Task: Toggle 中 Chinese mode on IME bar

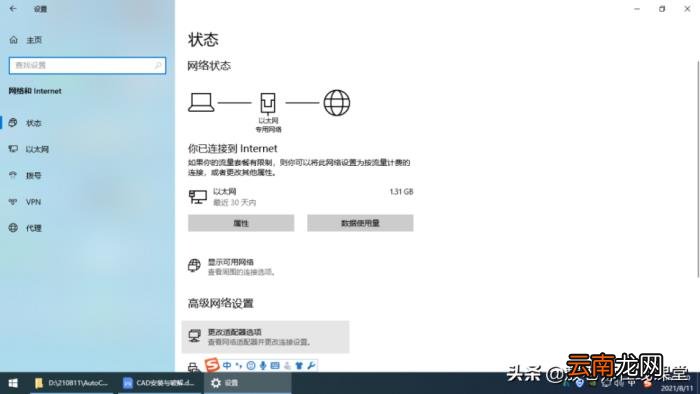Action: (x=227, y=365)
